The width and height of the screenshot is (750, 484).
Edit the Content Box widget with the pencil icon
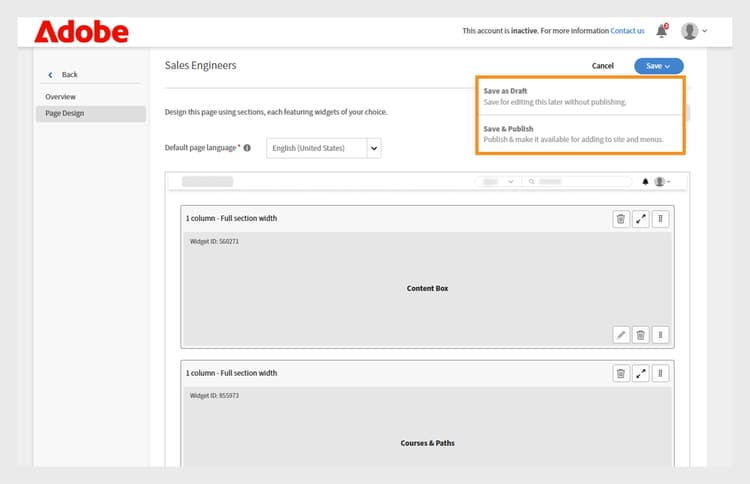pyautogui.click(x=621, y=335)
